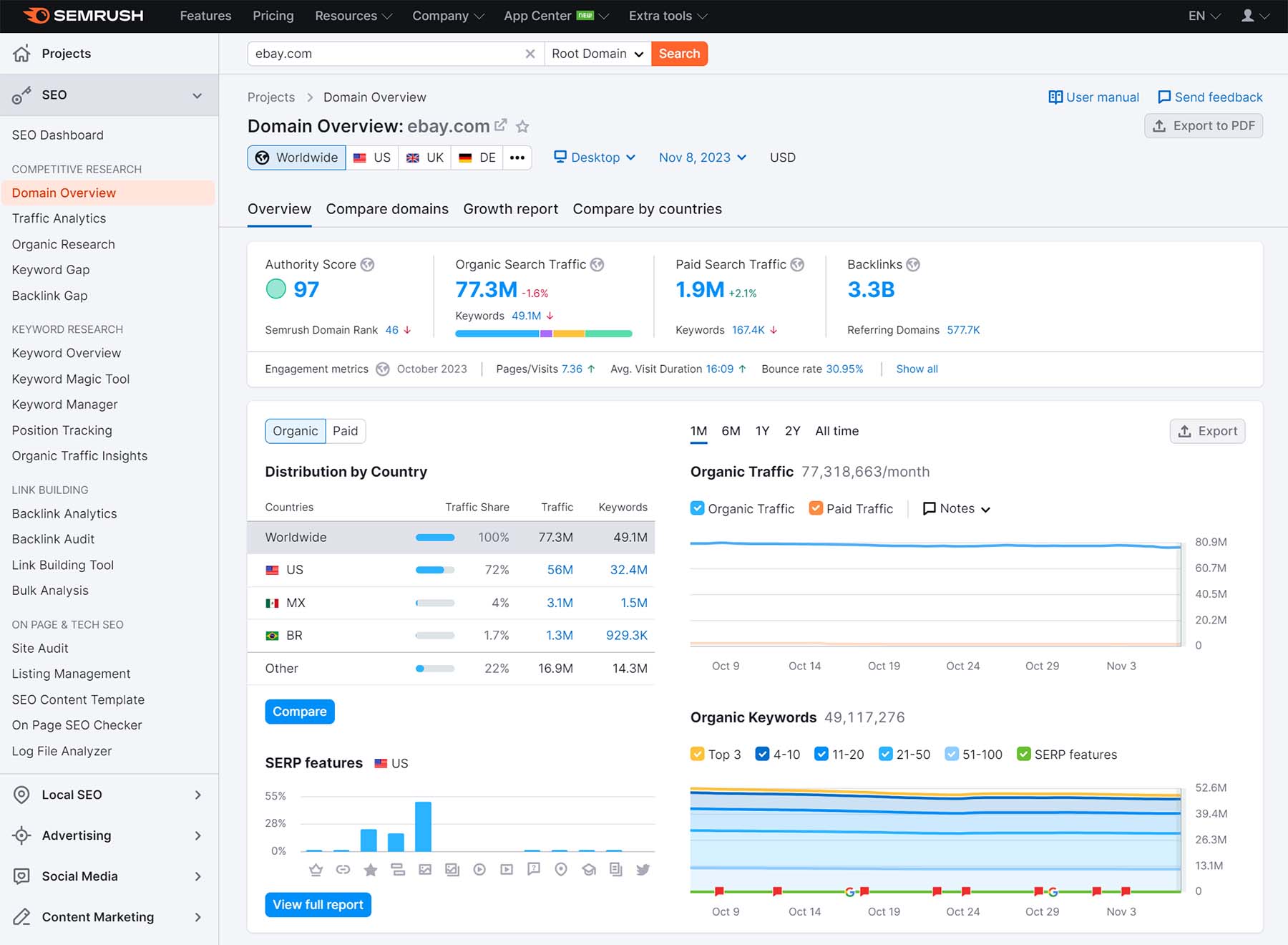Click the keyword position distribution bar

[x=542, y=333]
